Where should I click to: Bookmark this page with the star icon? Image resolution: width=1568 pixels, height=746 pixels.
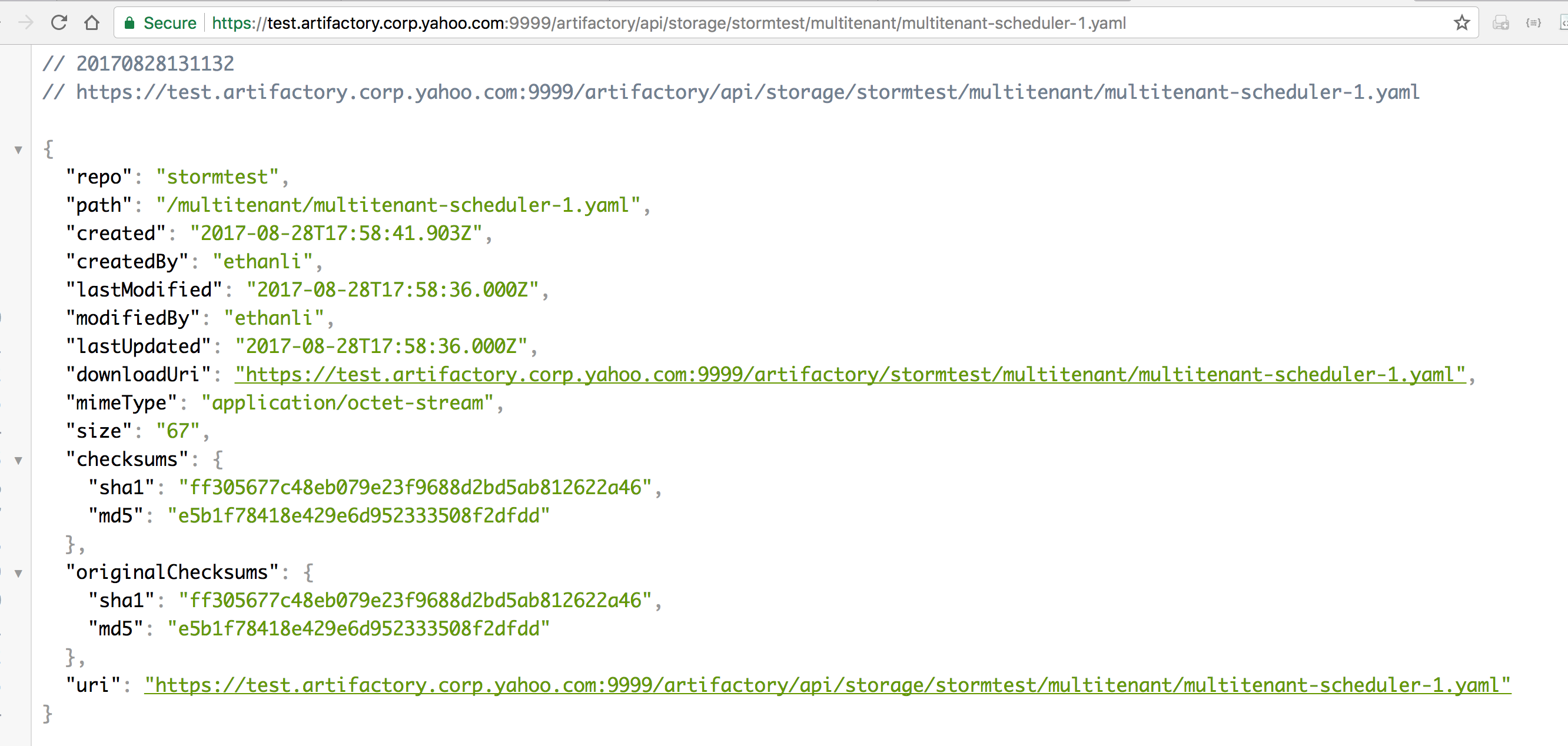click(1461, 23)
